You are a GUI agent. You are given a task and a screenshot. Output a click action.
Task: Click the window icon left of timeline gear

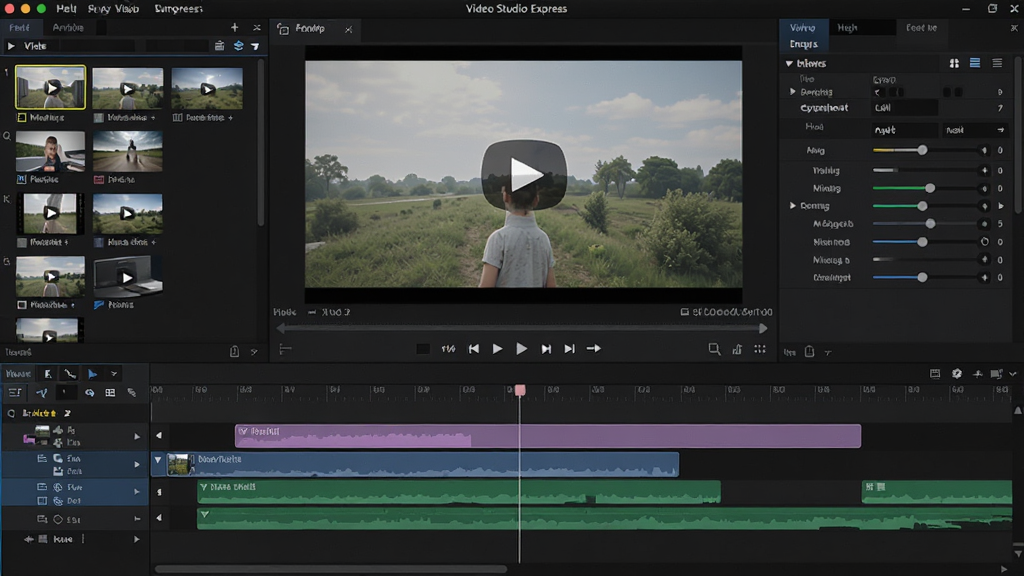(935, 374)
